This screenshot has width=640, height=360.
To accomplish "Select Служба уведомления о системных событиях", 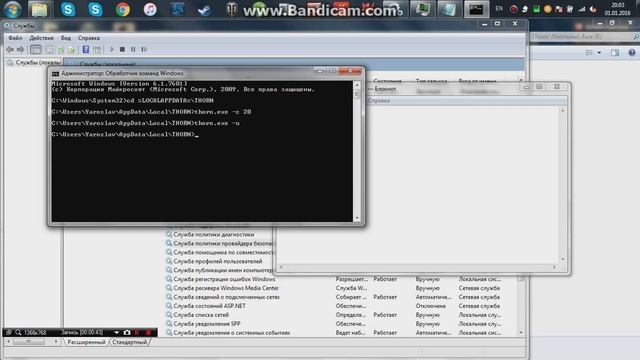I will pyautogui.click(x=231, y=333).
